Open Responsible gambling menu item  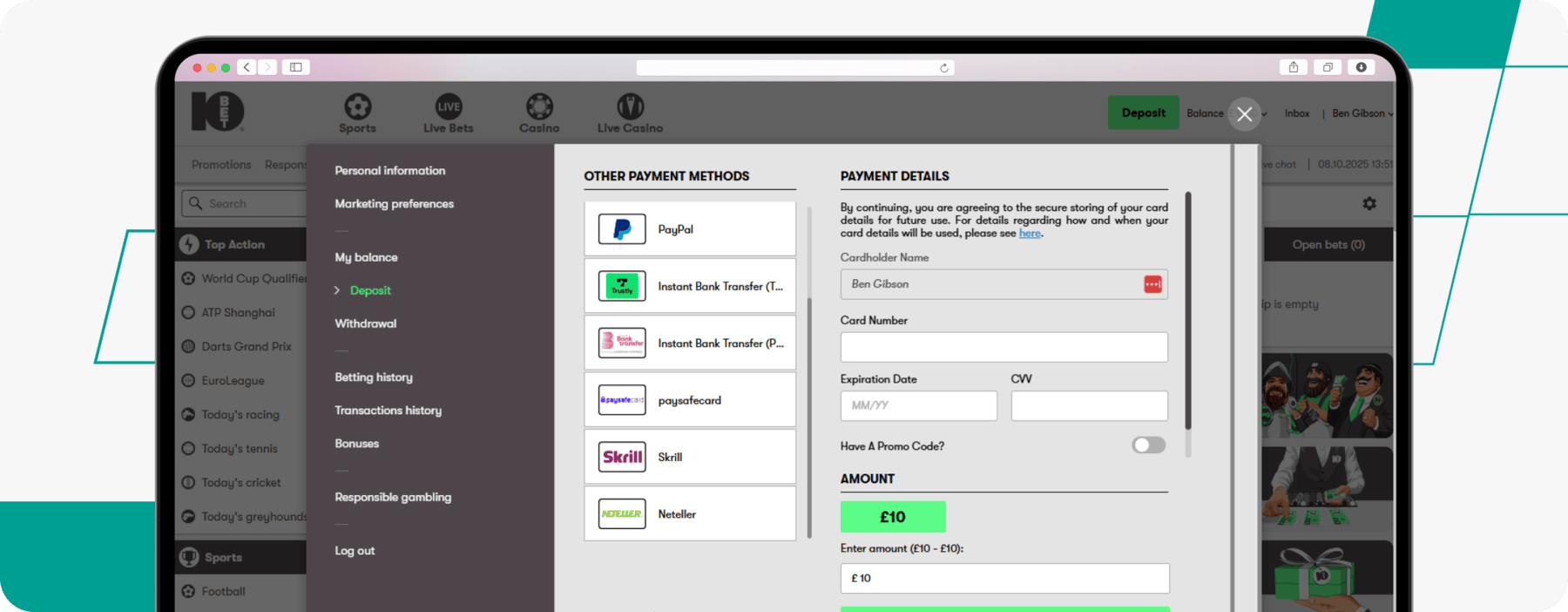pos(393,497)
